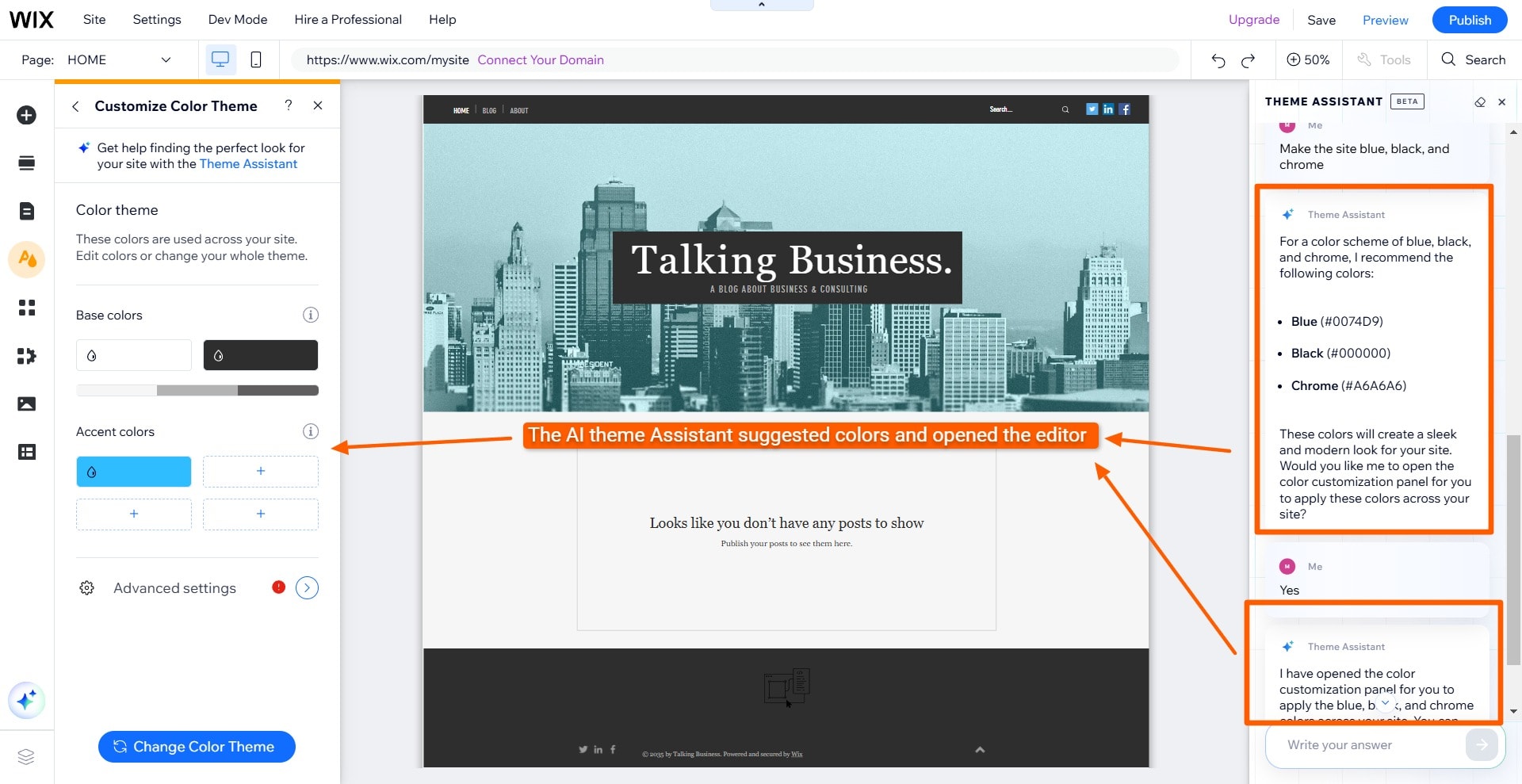This screenshot has height=784, width=1522.
Task: Edit the white base color swatch
Action: tap(134, 355)
